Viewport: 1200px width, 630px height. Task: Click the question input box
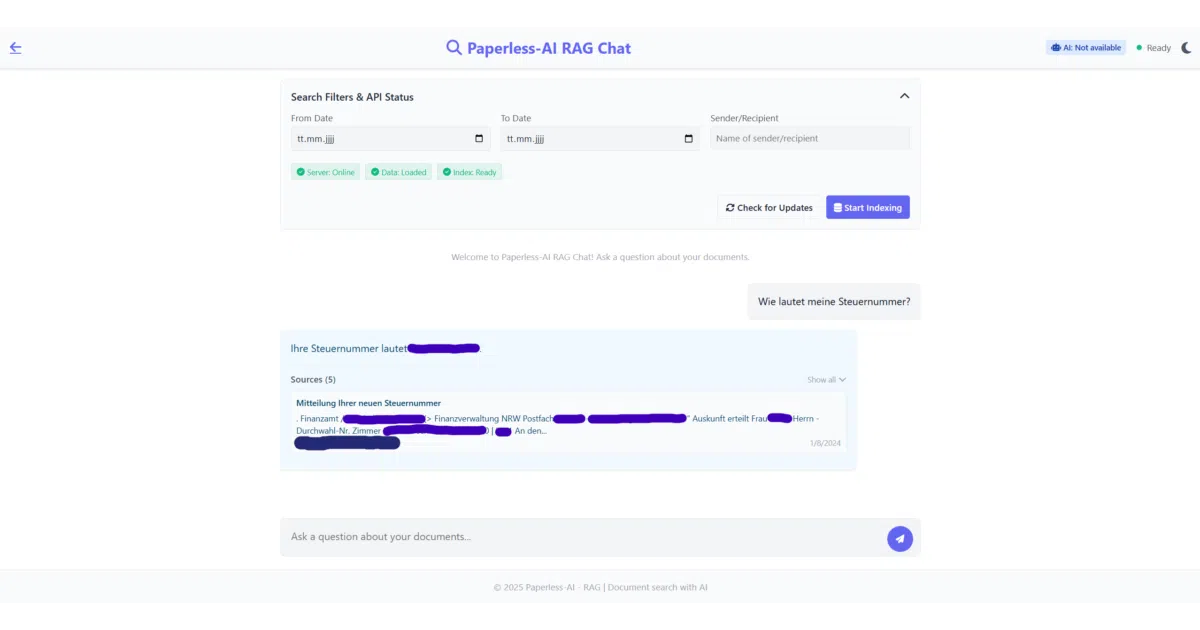tap(600, 537)
